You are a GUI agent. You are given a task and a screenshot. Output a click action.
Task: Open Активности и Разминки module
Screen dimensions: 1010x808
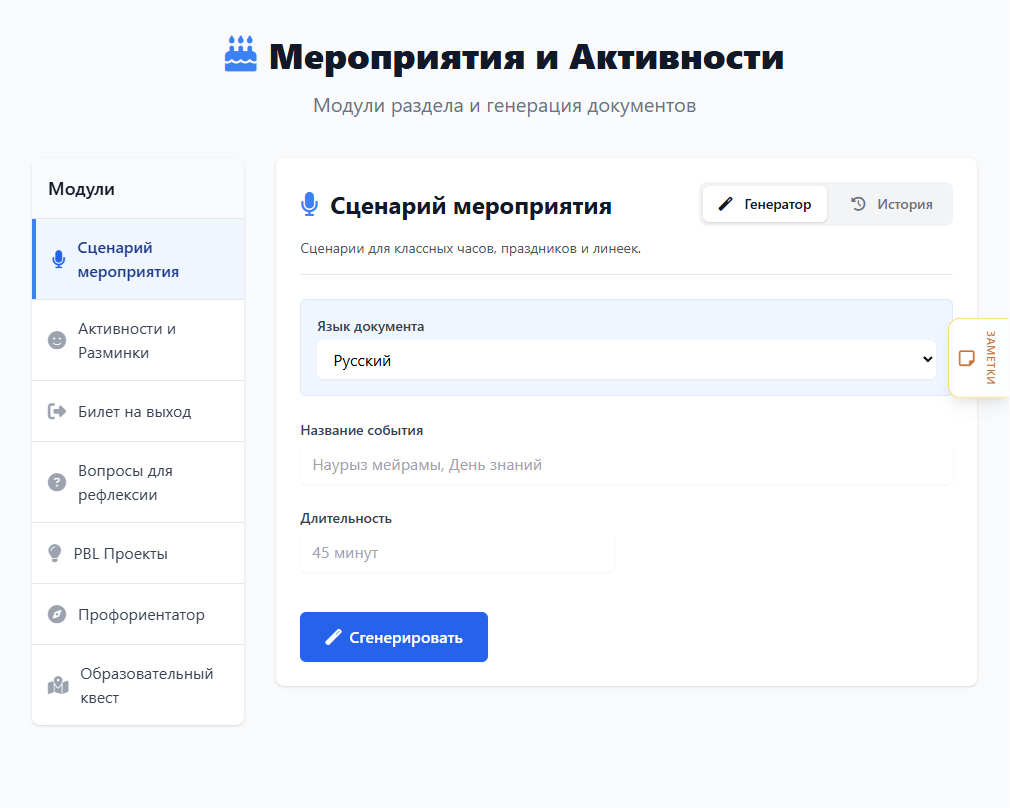pos(138,340)
